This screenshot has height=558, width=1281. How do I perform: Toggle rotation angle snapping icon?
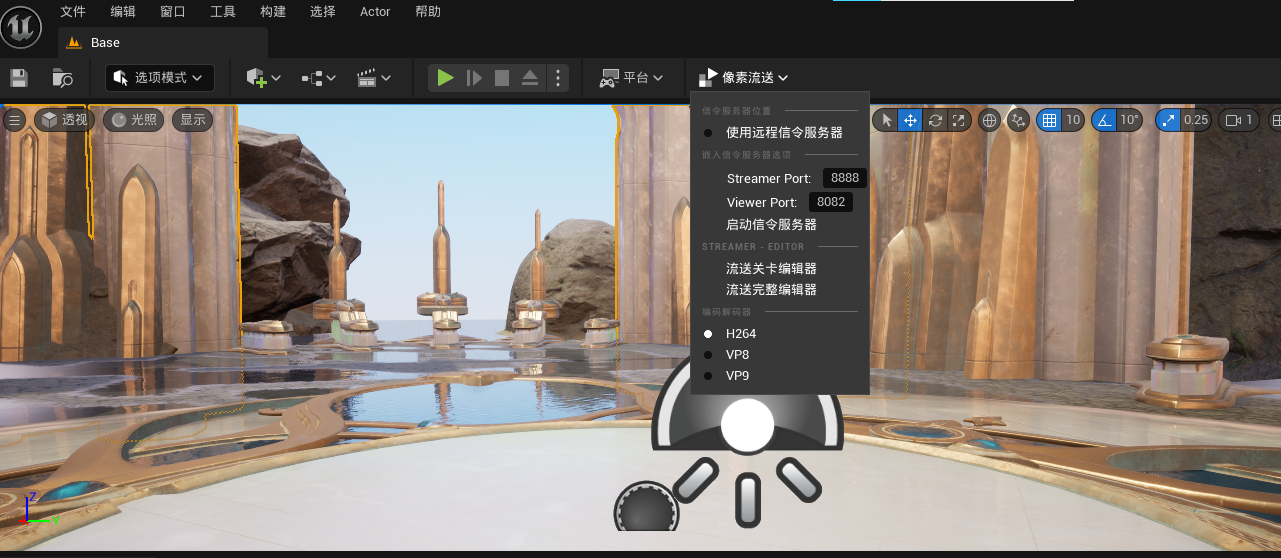coord(1104,120)
